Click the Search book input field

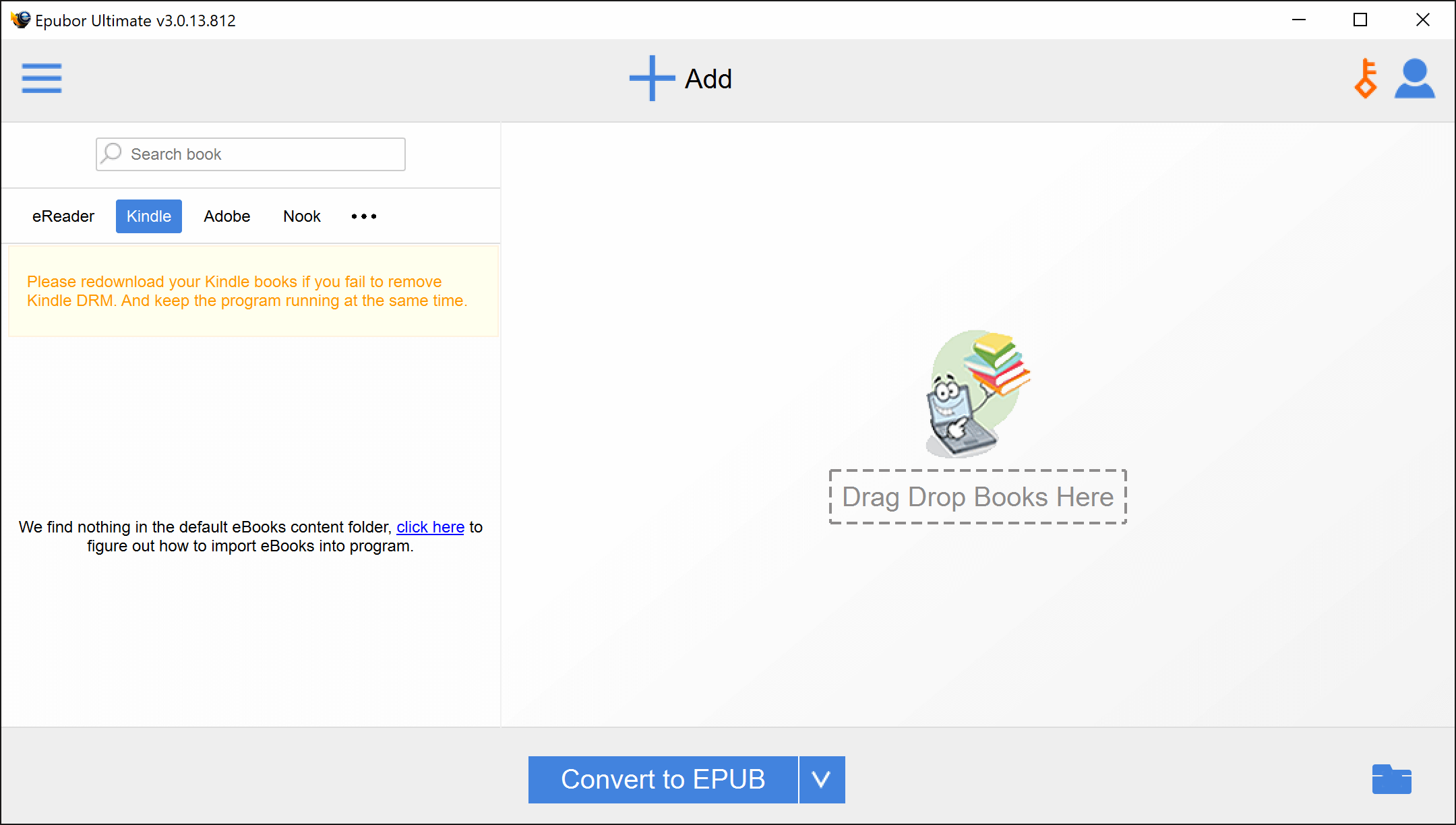coord(250,154)
